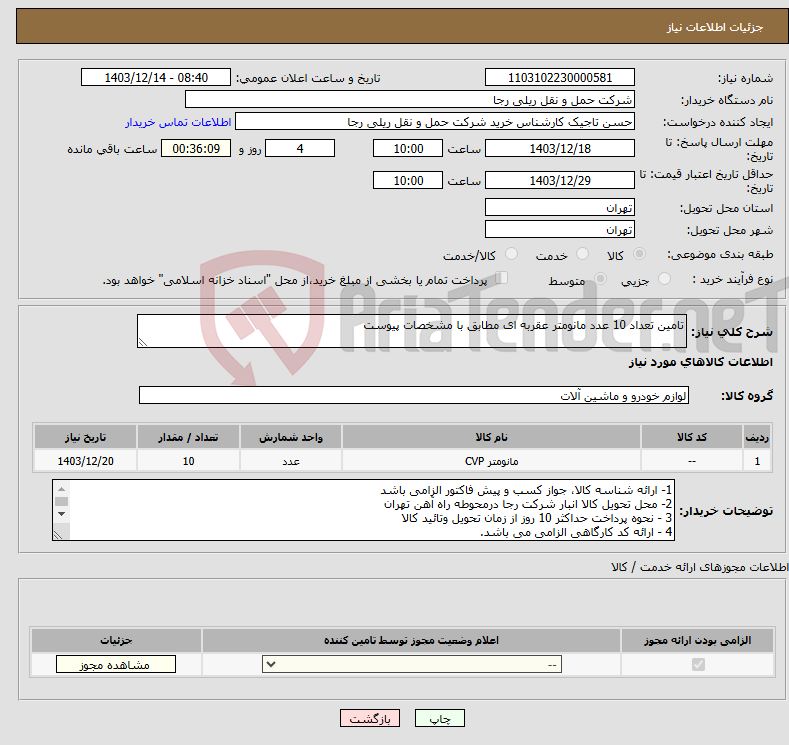Click the price validity date 1403/12/29 field

(x=560, y=180)
